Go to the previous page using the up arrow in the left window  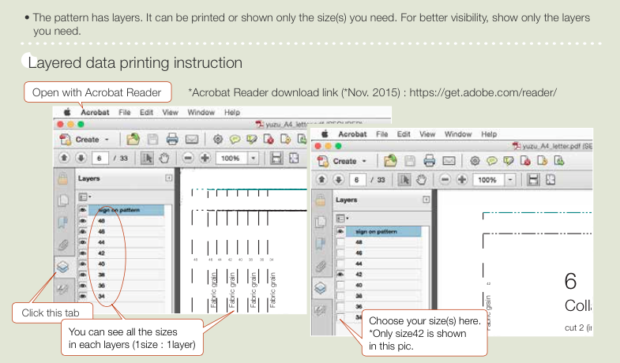tap(64, 158)
